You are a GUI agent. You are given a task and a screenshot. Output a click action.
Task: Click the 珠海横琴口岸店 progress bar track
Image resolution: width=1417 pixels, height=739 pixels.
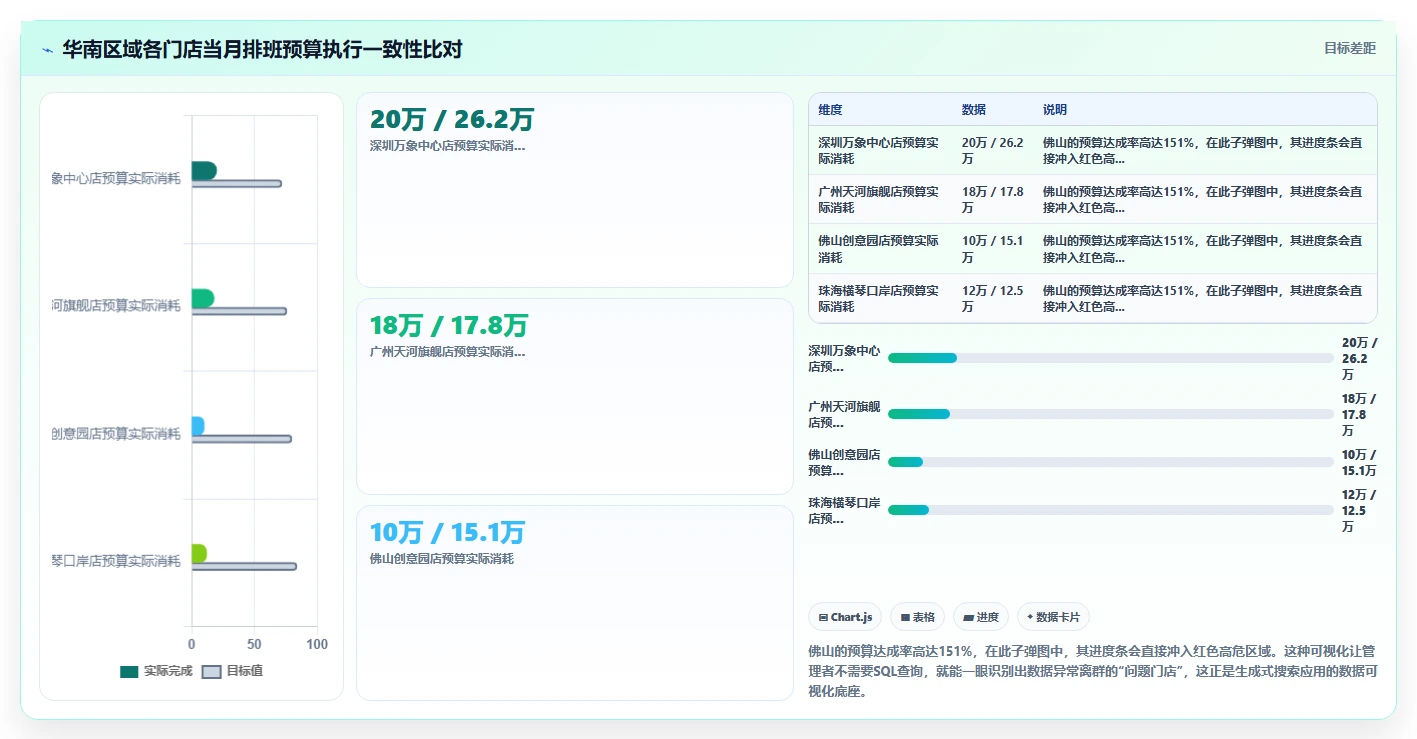(1111, 510)
